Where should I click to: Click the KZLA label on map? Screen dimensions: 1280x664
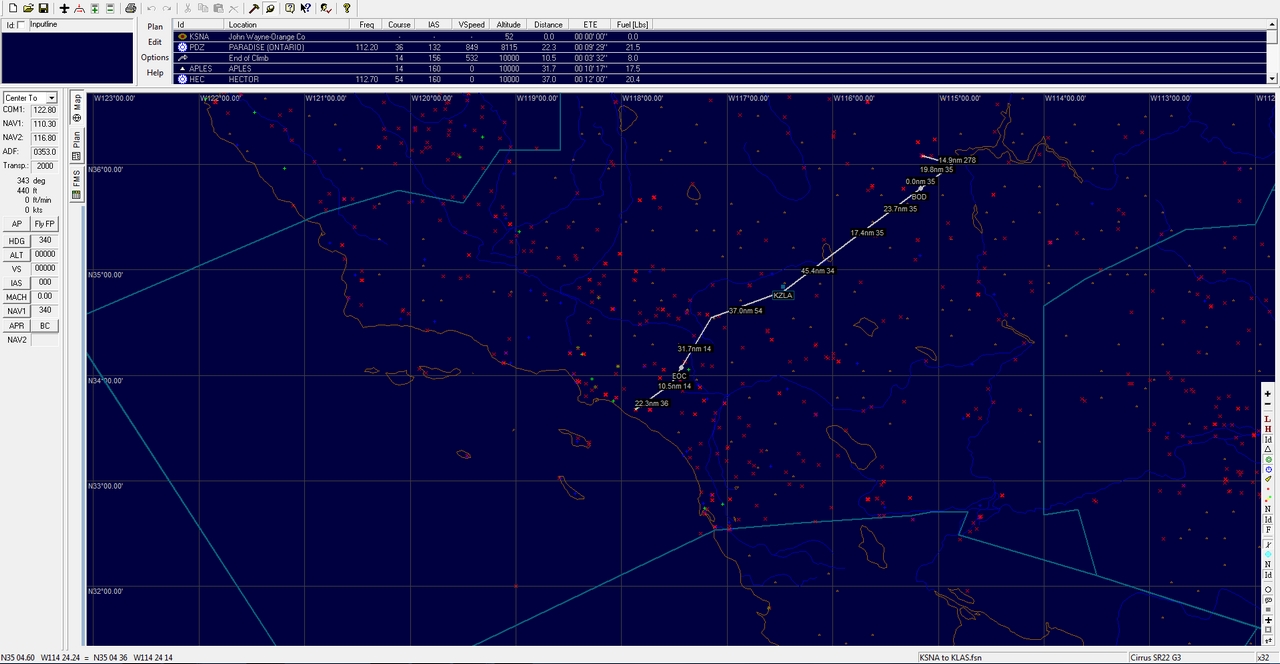783,295
